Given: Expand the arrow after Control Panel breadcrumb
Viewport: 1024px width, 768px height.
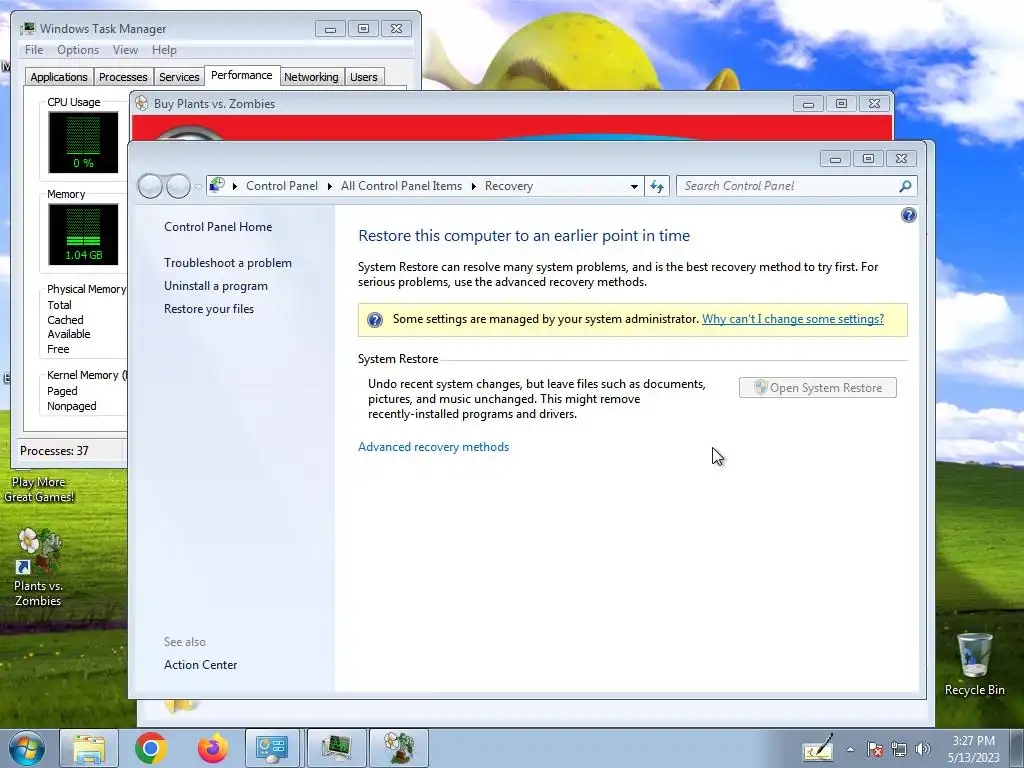Looking at the screenshot, I should click(330, 186).
